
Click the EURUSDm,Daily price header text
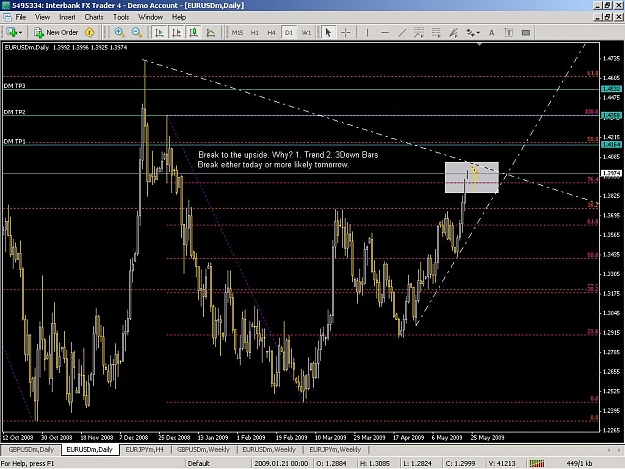66,47
